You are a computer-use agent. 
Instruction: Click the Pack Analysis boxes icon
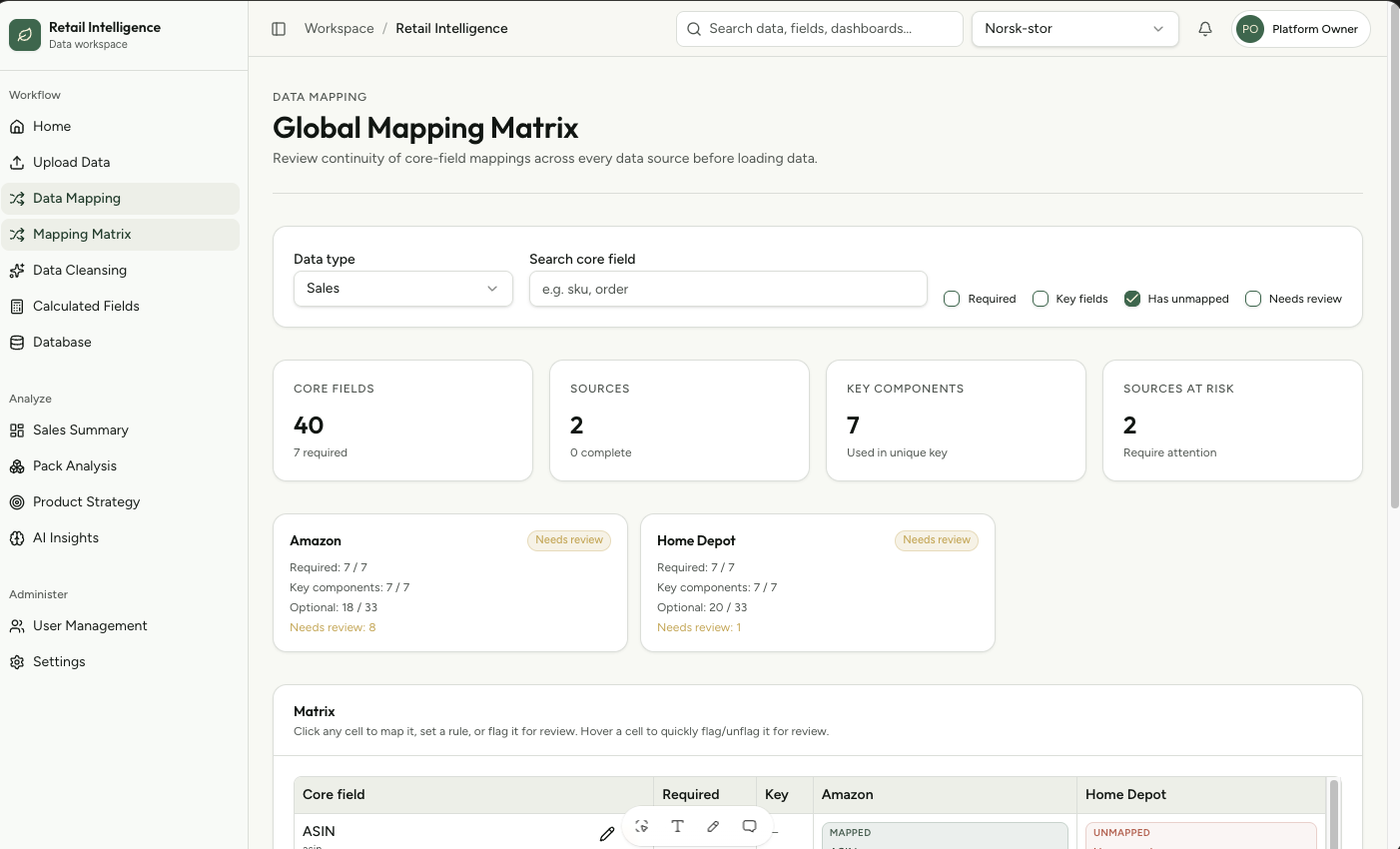click(17, 466)
